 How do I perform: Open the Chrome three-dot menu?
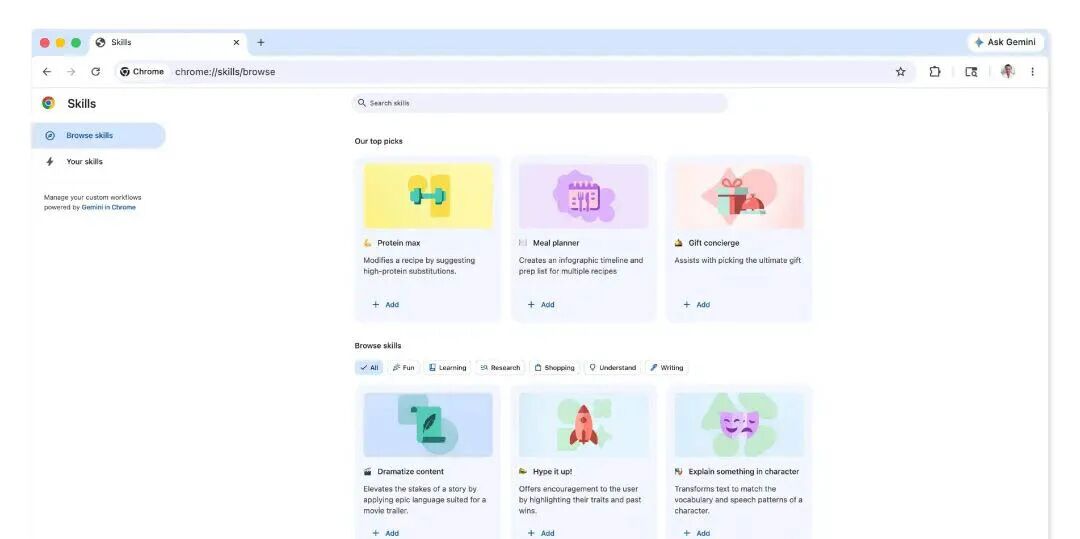tap(1032, 72)
